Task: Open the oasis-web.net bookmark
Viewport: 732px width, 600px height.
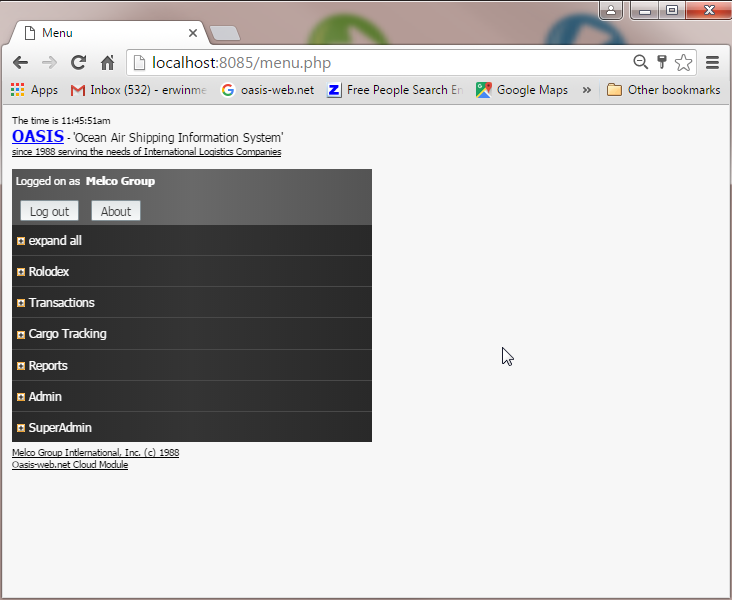Action: tap(267, 90)
